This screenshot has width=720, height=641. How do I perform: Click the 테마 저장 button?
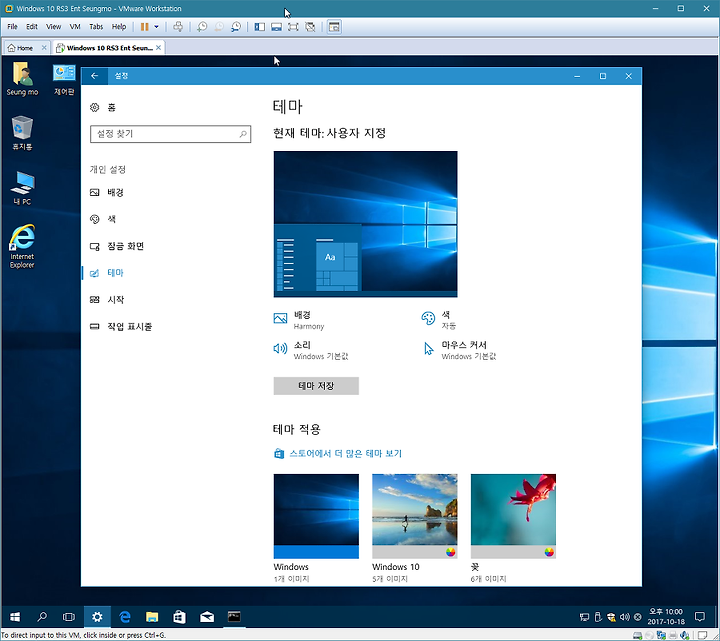click(x=316, y=386)
